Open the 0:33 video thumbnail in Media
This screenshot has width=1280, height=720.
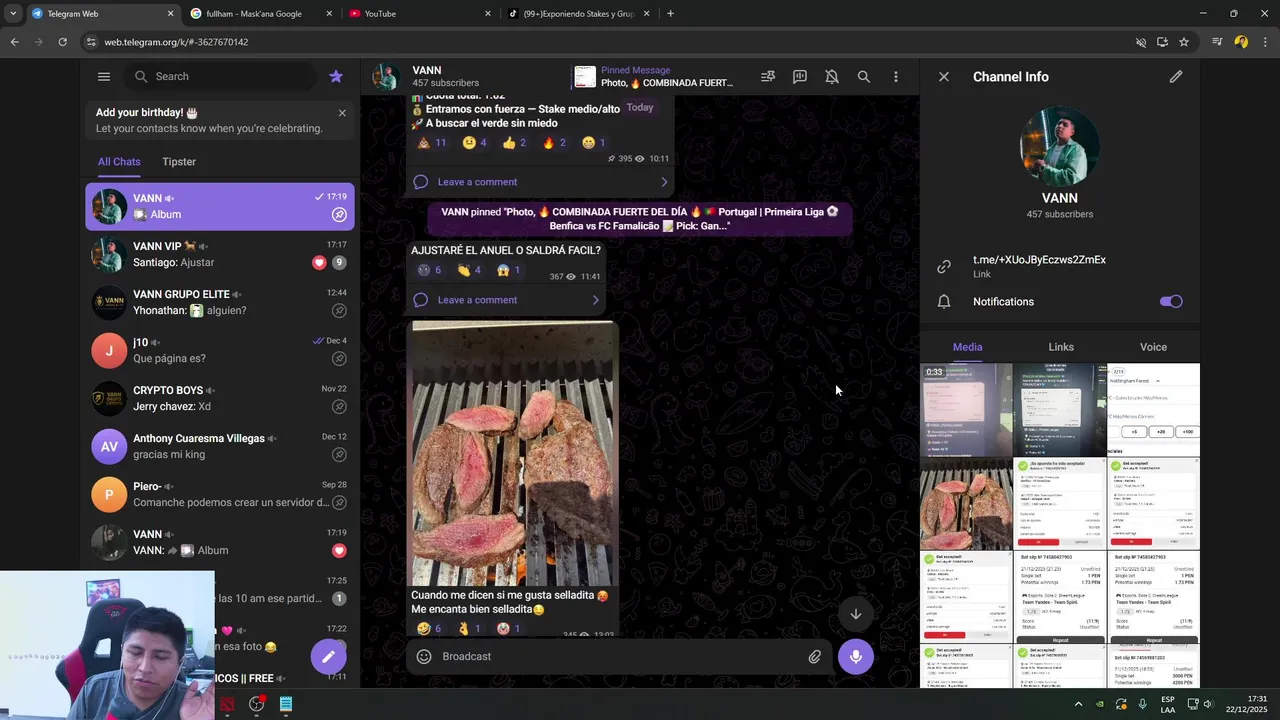click(966, 410)
